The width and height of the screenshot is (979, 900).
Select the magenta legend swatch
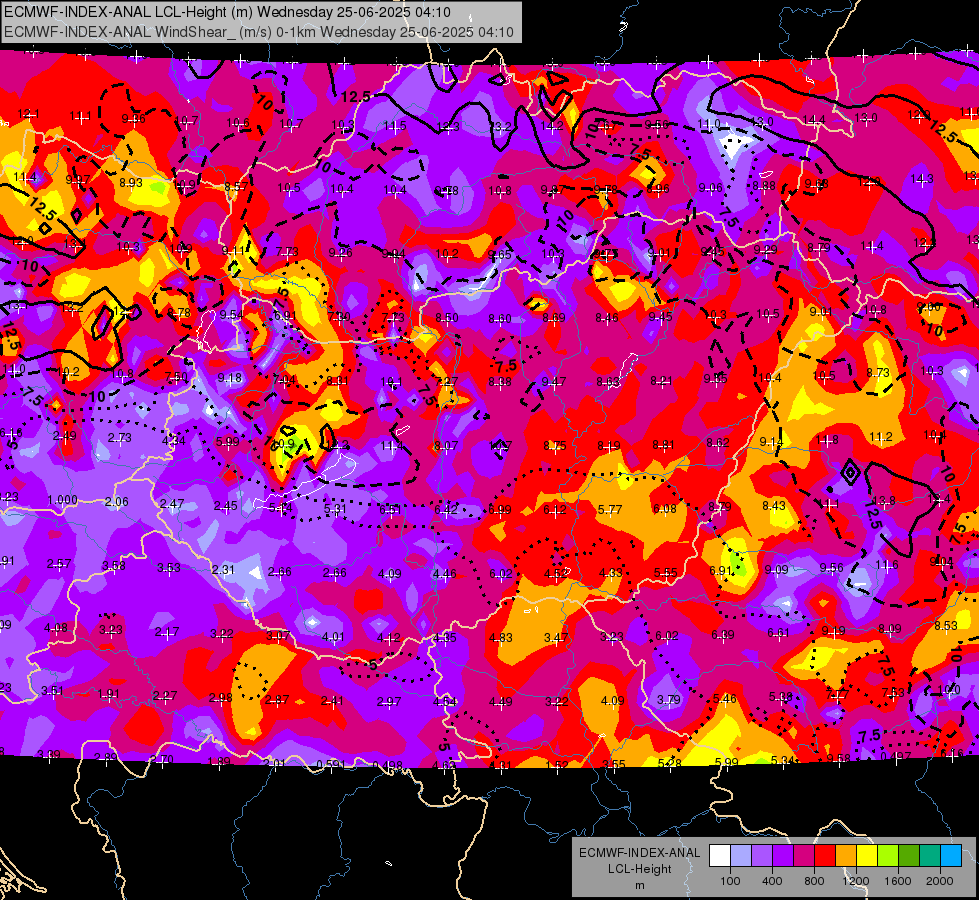point(804,855)
